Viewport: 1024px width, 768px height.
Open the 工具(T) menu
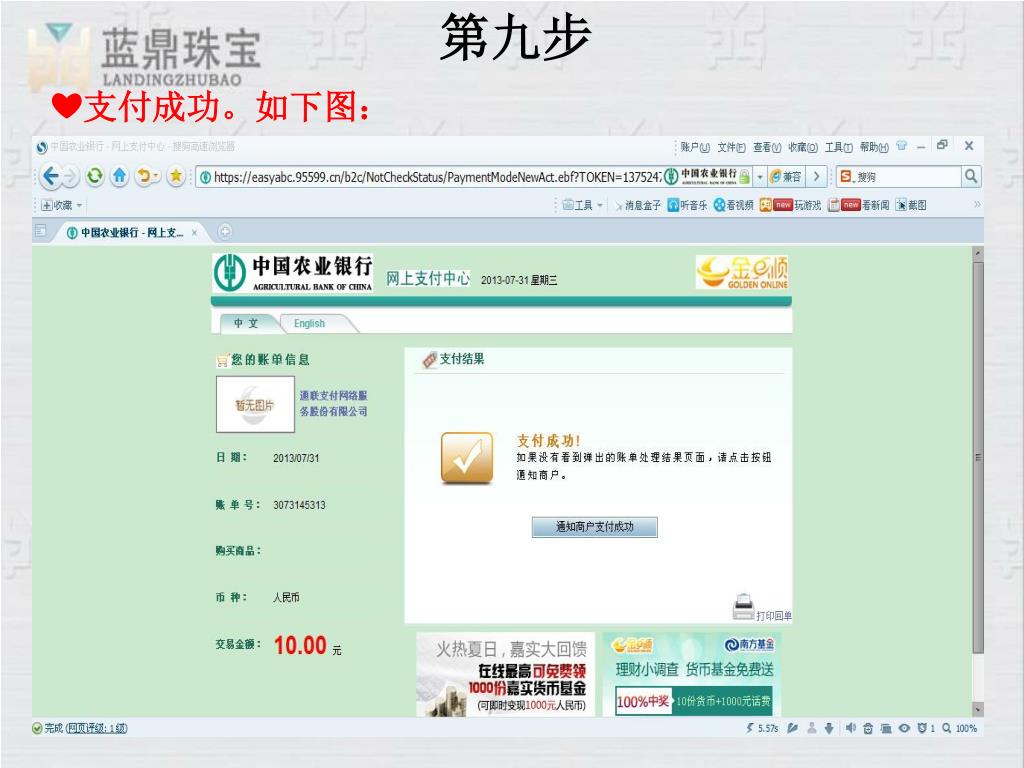[839, 148]
